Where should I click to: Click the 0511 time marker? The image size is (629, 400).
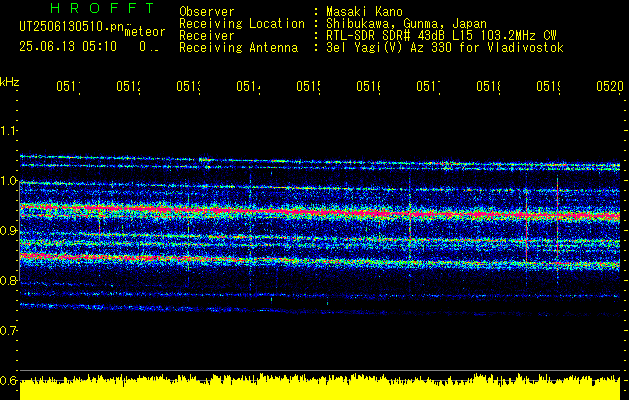tap(68, 86)
